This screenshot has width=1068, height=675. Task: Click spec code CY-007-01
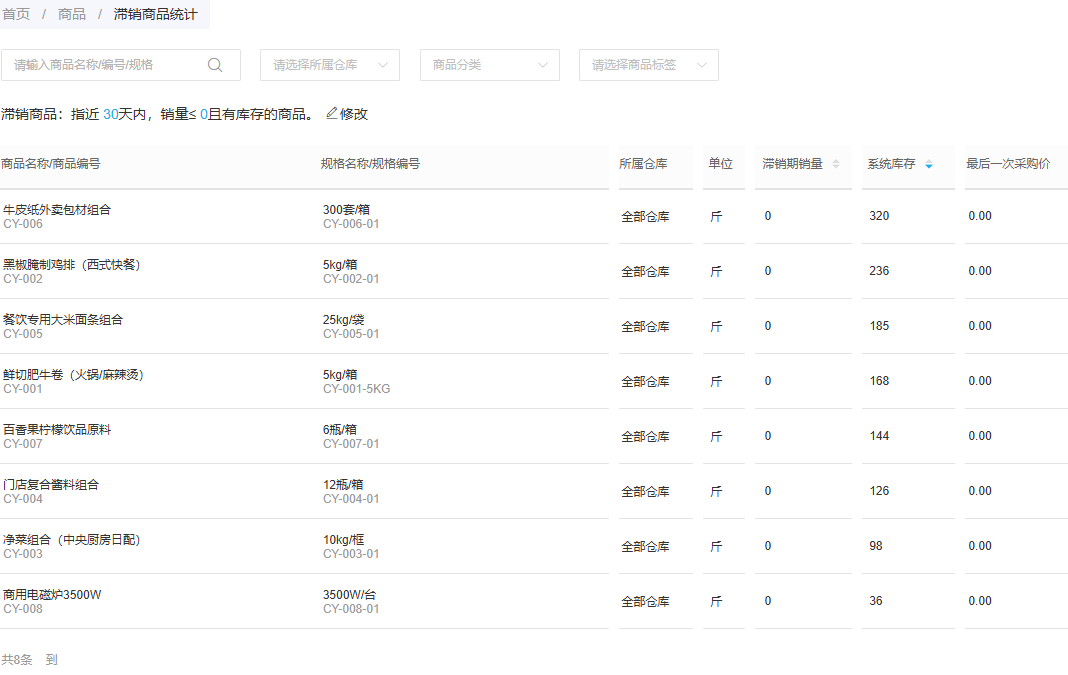pos(351,444)
